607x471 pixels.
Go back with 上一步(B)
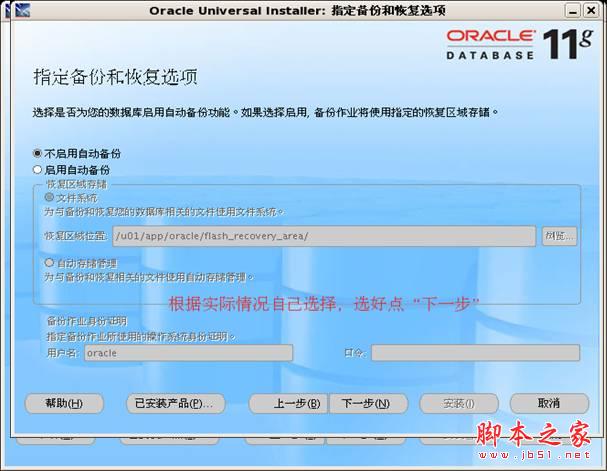(x=288, y=404)
